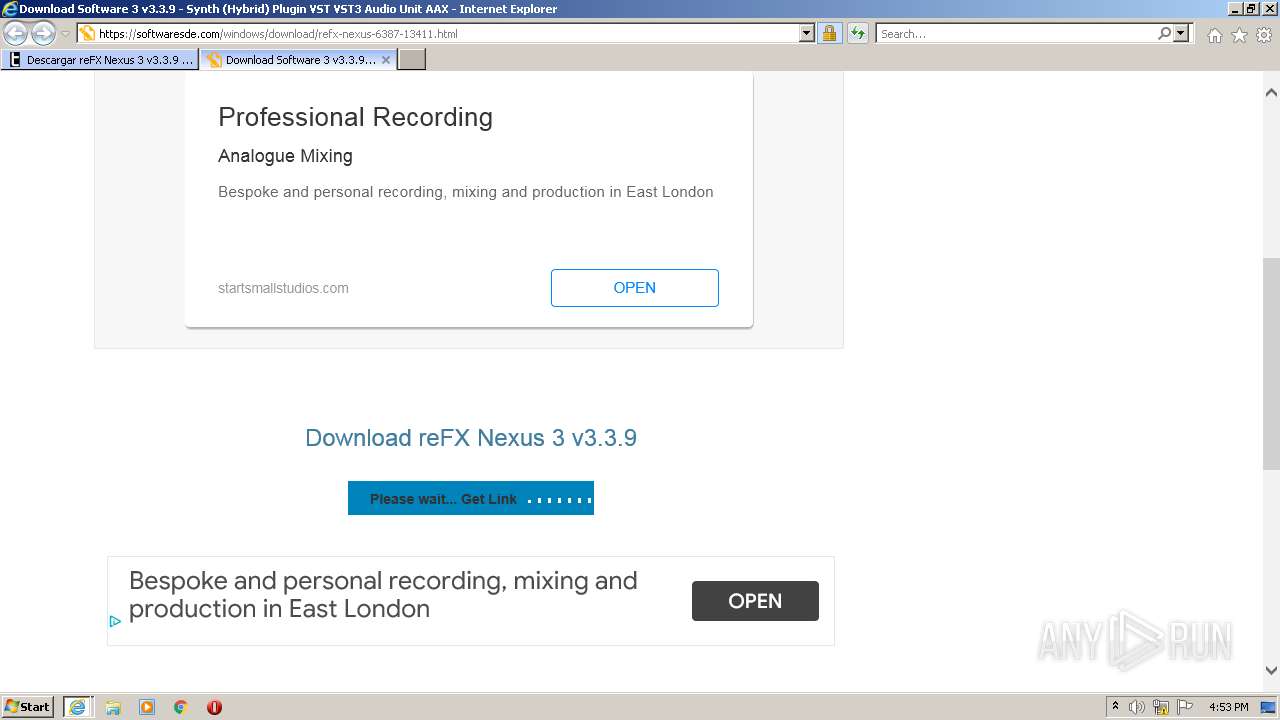Viewport: 1280px width, 720px height.
Task: Open the Action Center flag icon
Action: 1185,707
